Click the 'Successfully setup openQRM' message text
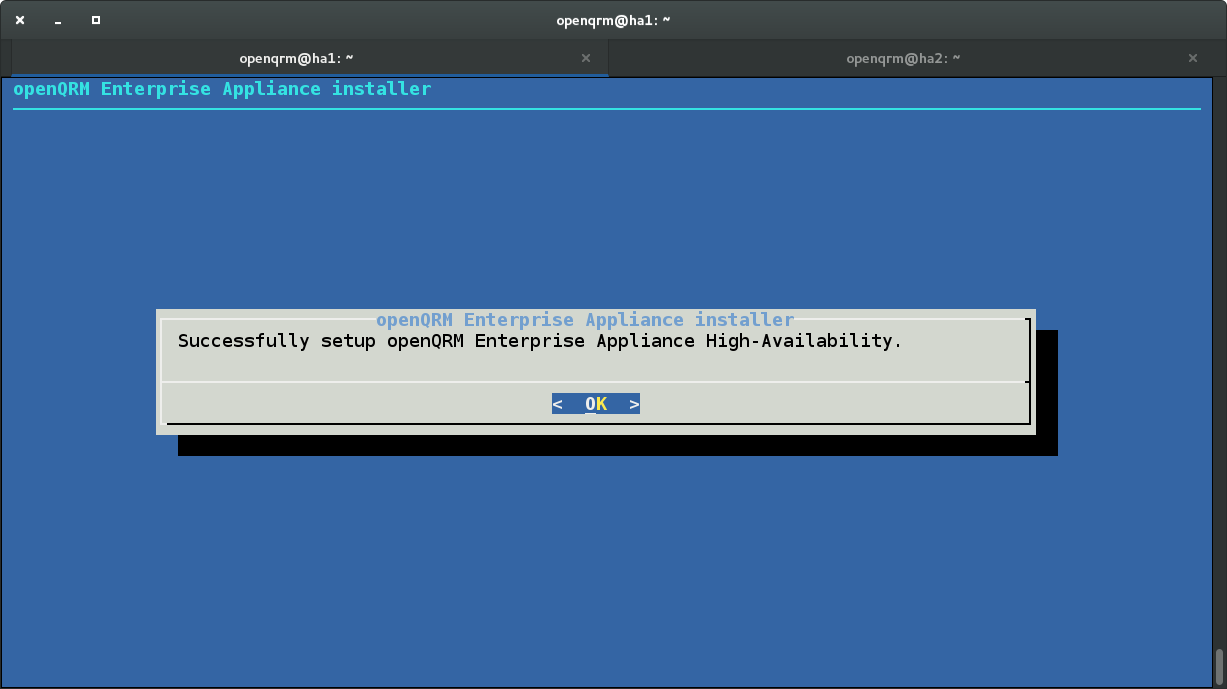The width and height of the screenshot is (1227, 689). (x=540, y=341)
